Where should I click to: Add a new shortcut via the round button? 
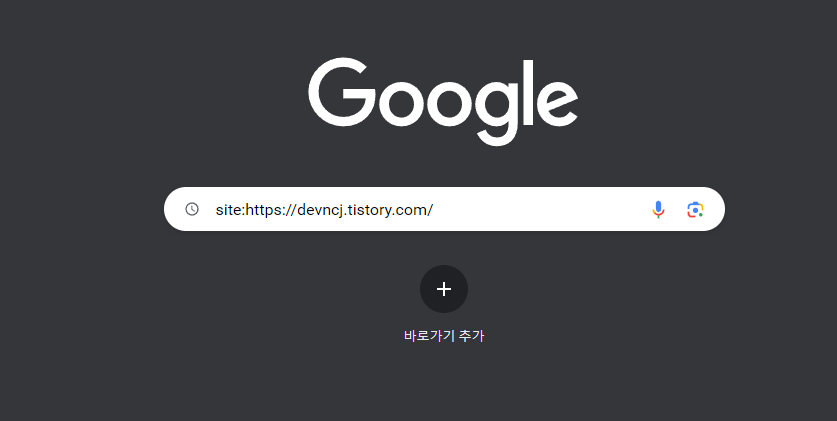point(444,289)
